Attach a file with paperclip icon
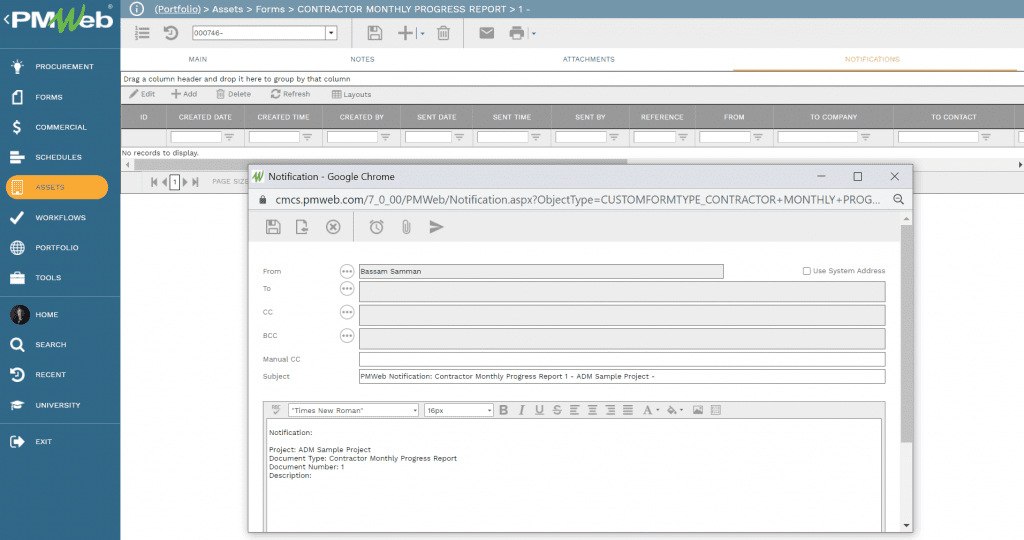Viewport: 1024px width, 540px height. tap(406, 227)
